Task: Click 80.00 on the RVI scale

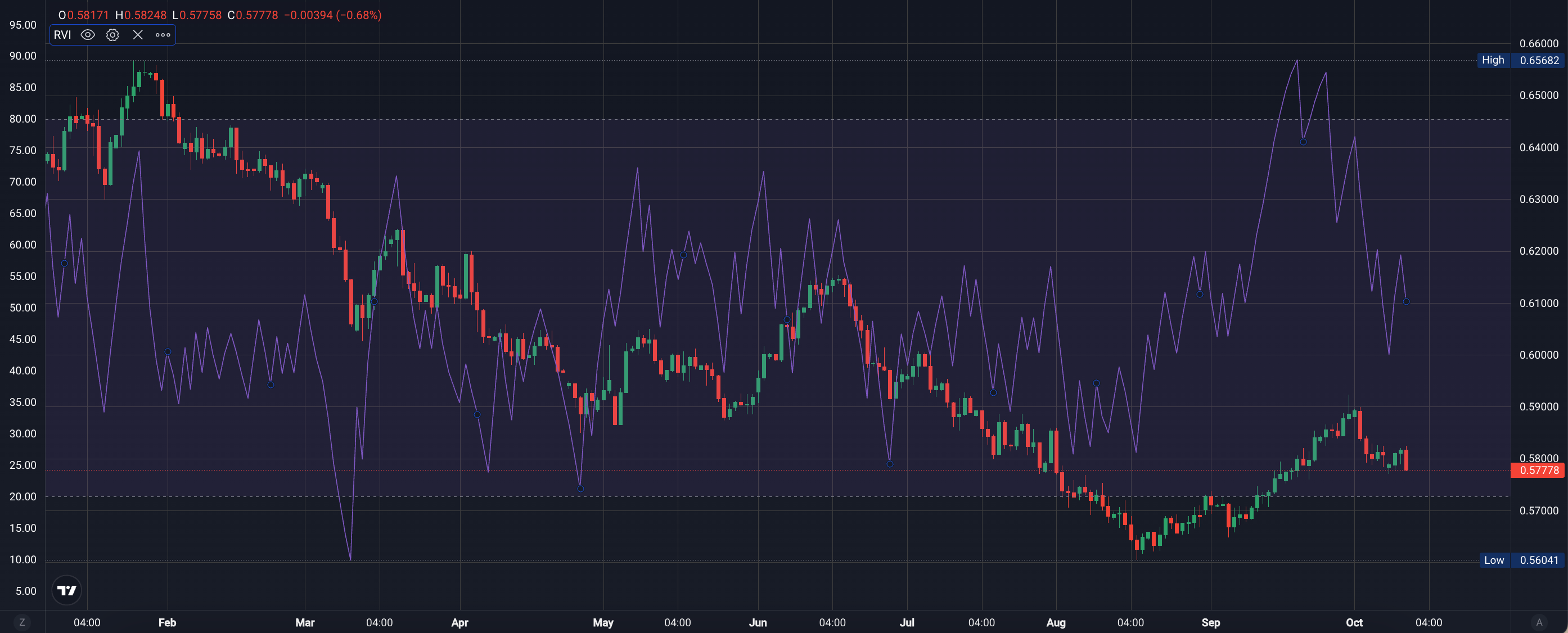Action: (22, 119)
